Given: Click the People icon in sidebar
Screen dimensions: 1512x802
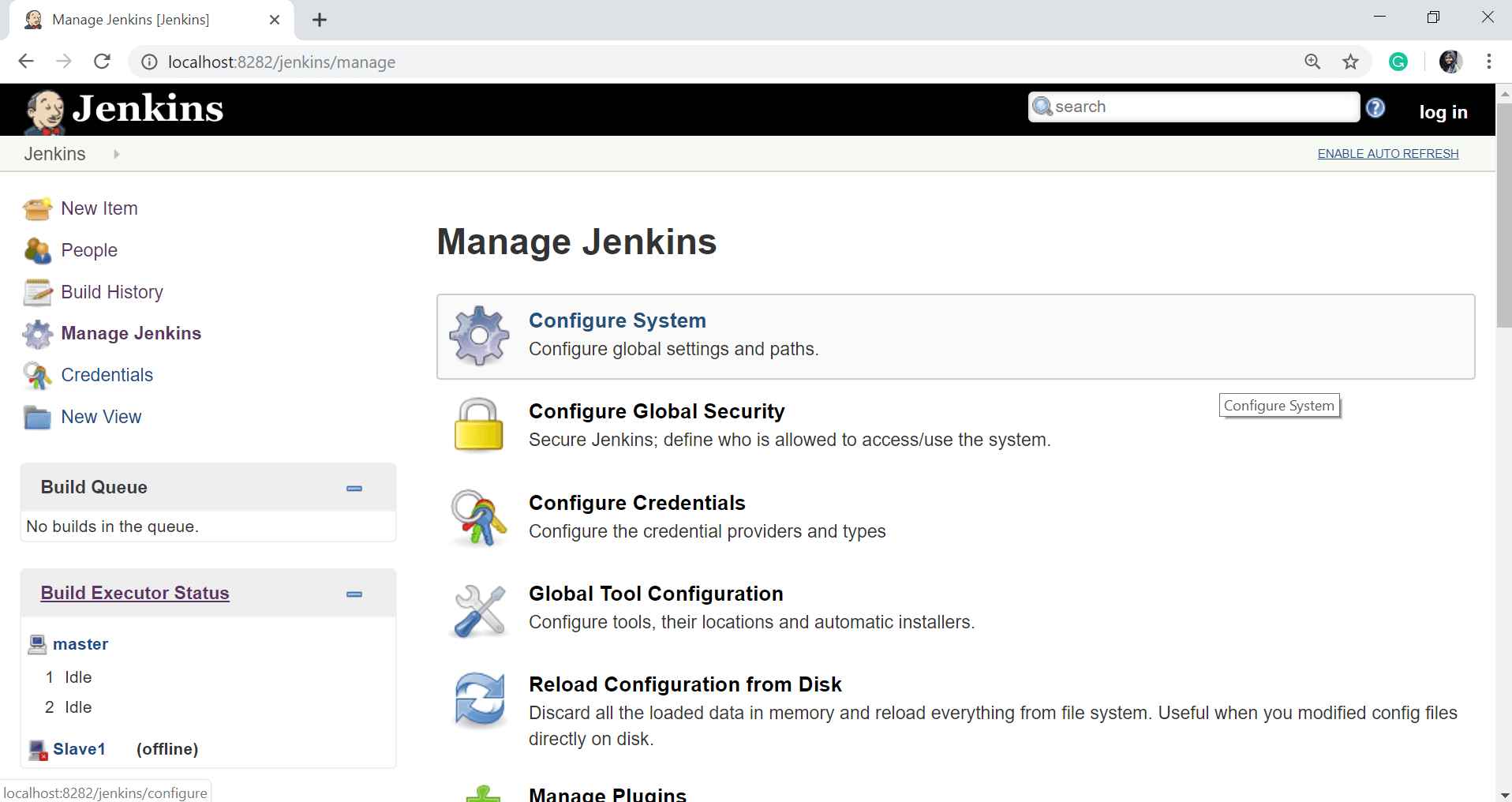Looking at the screenshot, I should [37, 250].
